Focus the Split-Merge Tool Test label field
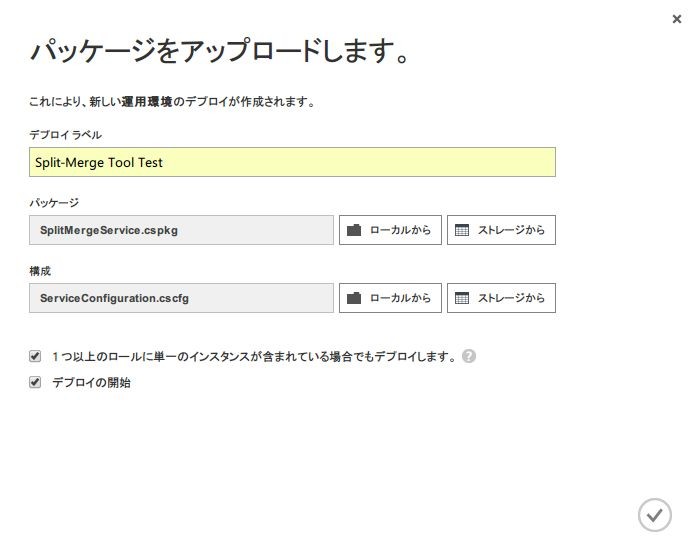 tap(292, 162)
